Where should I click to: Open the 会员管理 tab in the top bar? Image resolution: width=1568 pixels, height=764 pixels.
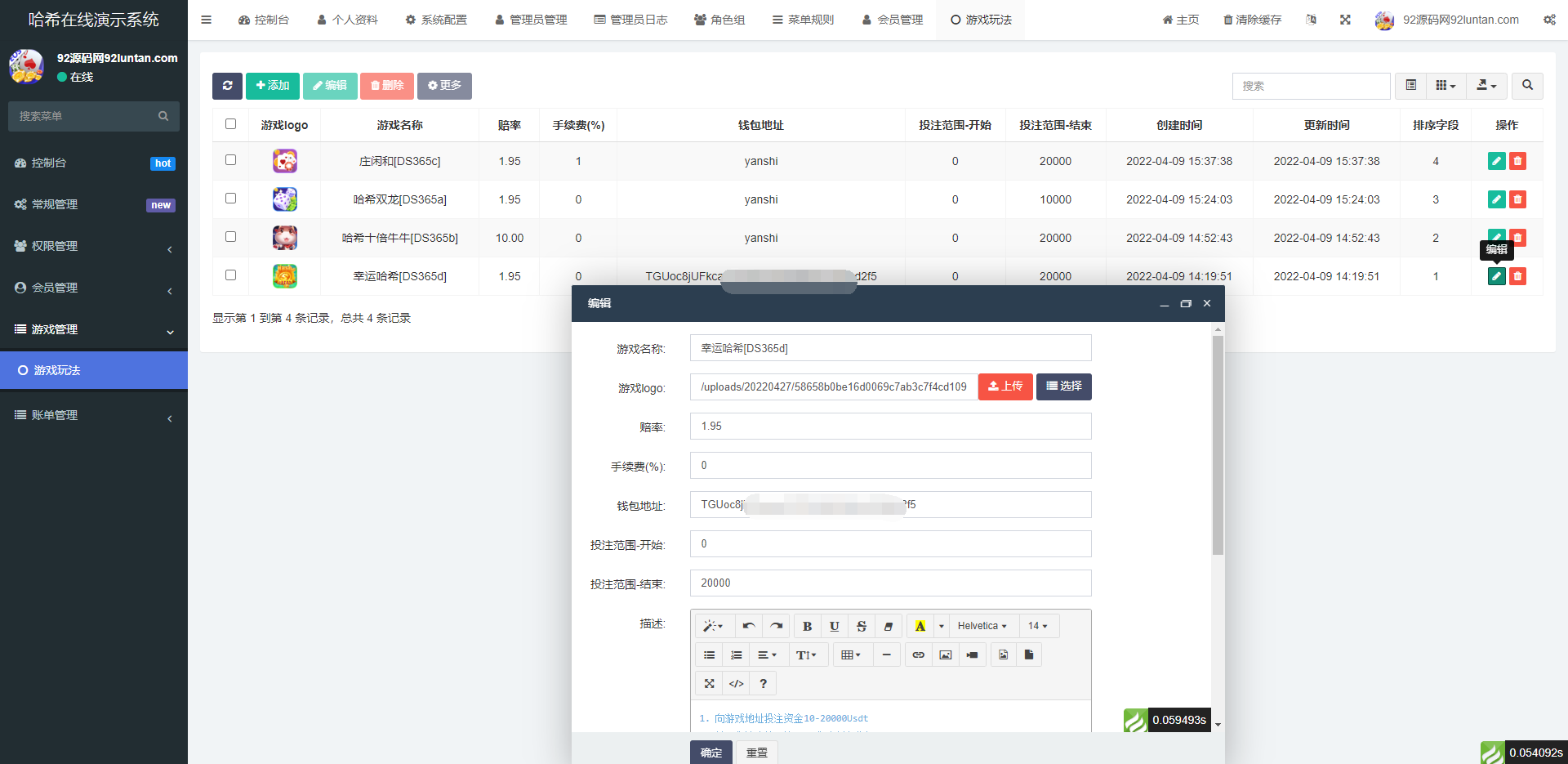pyautogui.click(x=893, y=20)
